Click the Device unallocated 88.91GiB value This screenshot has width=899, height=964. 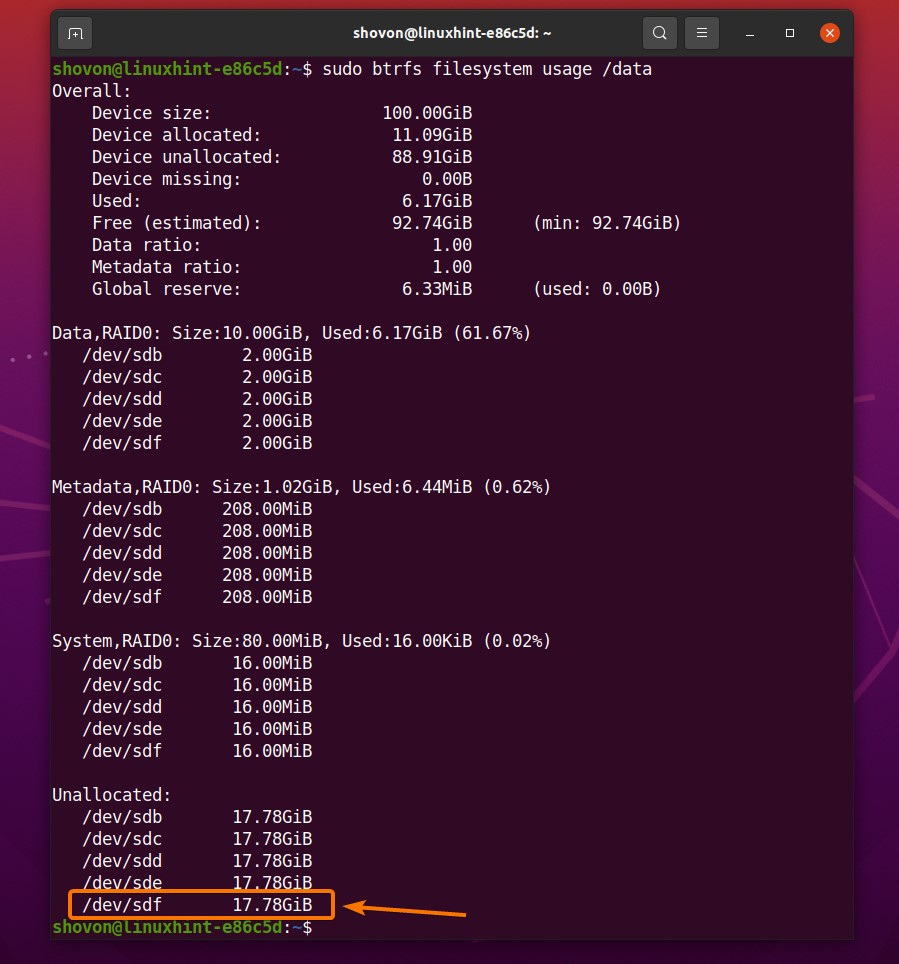(432, 157)
